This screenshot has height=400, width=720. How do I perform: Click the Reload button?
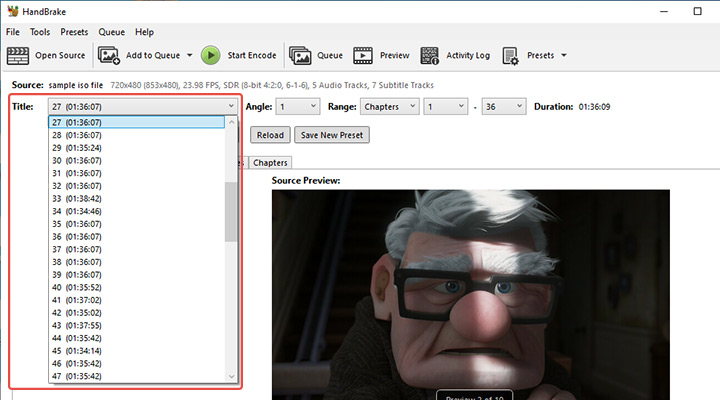click(x=270, y=135)
